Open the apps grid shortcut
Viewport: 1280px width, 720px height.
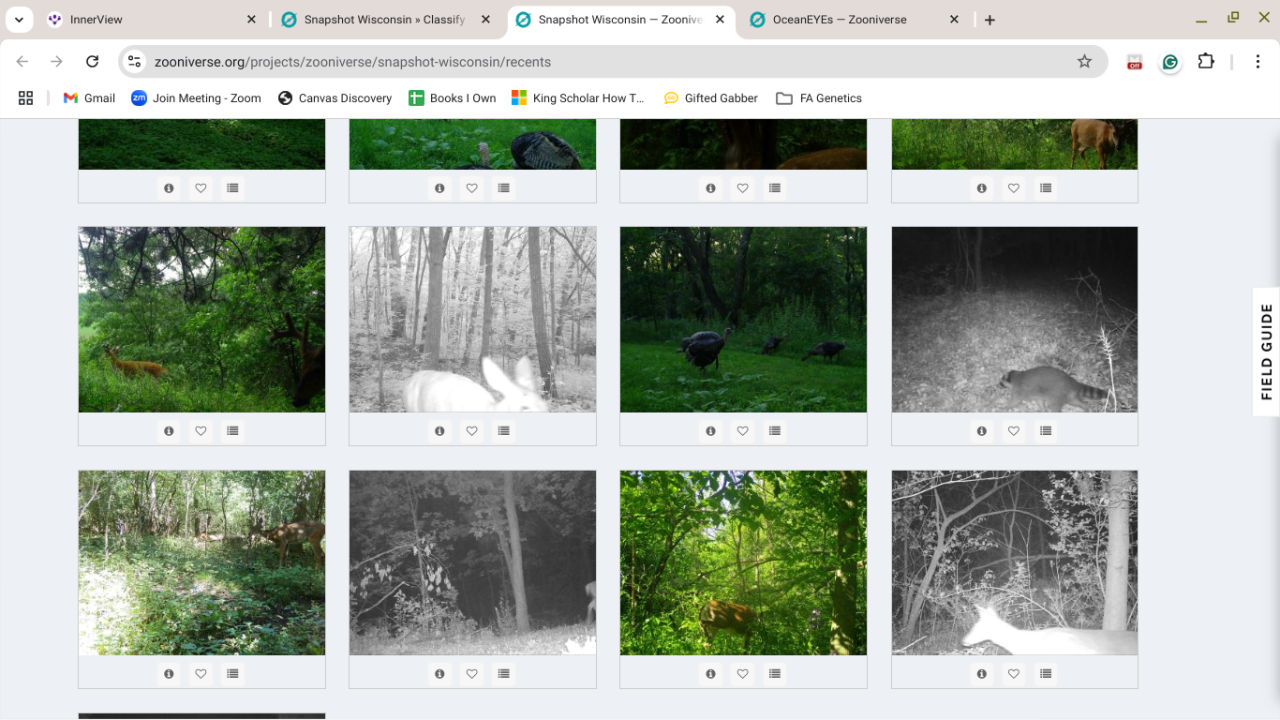(x=26, y=98)
